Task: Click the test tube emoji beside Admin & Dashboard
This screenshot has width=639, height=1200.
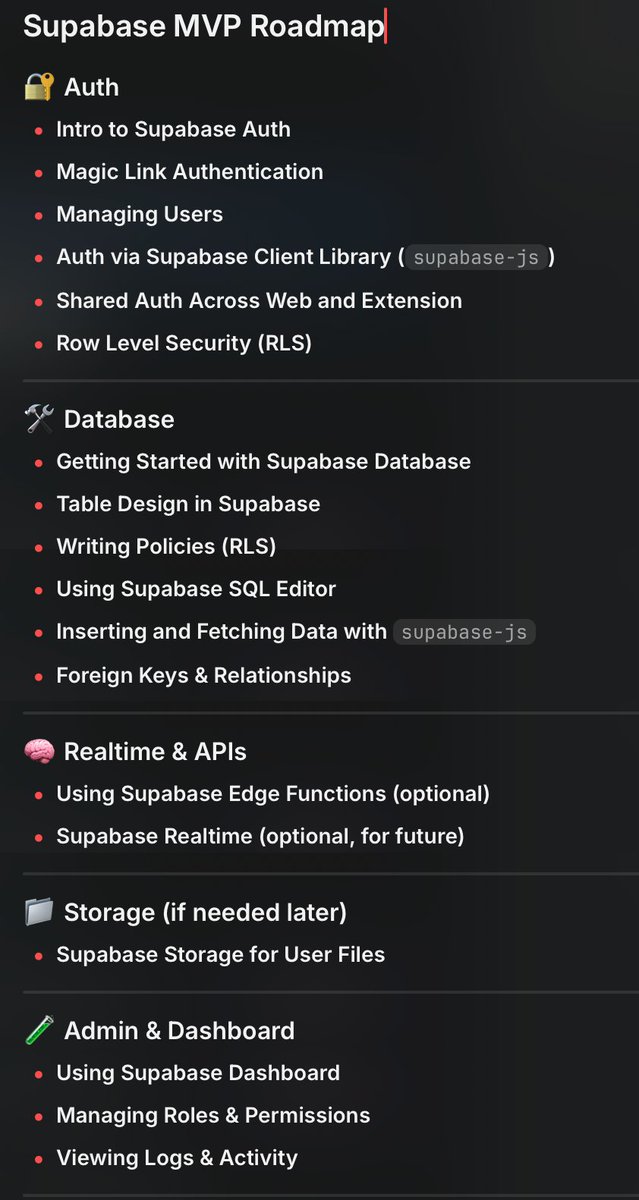Action: point(38,1030)
